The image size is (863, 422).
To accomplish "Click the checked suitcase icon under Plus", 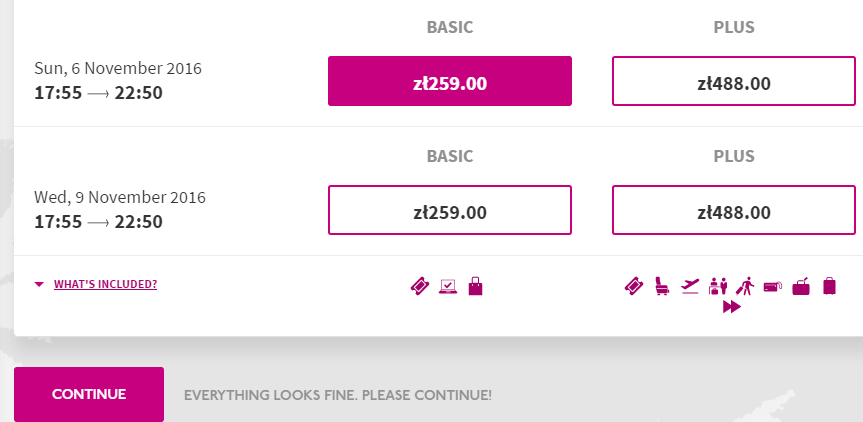I will [x=829, y=286].
